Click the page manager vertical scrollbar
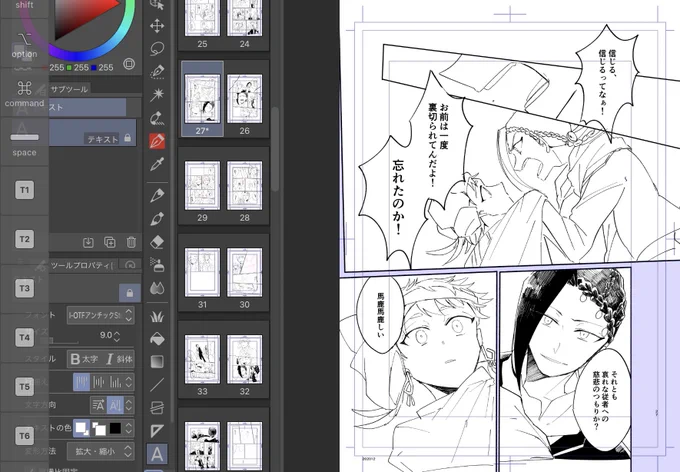The width and height of the screenshot is (680, 472). coord(275,148)
